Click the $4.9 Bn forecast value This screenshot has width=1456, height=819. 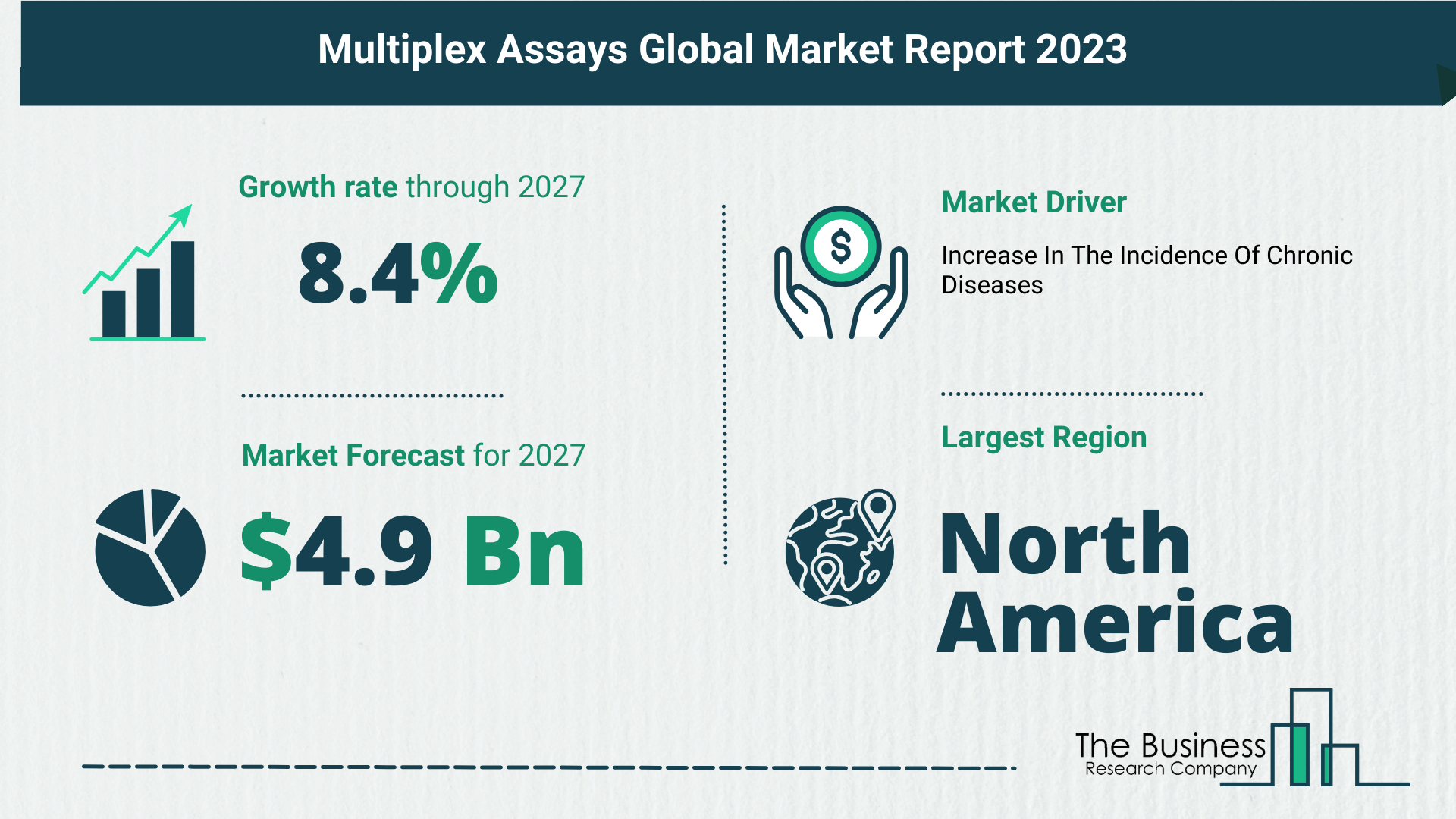point(413,551)
